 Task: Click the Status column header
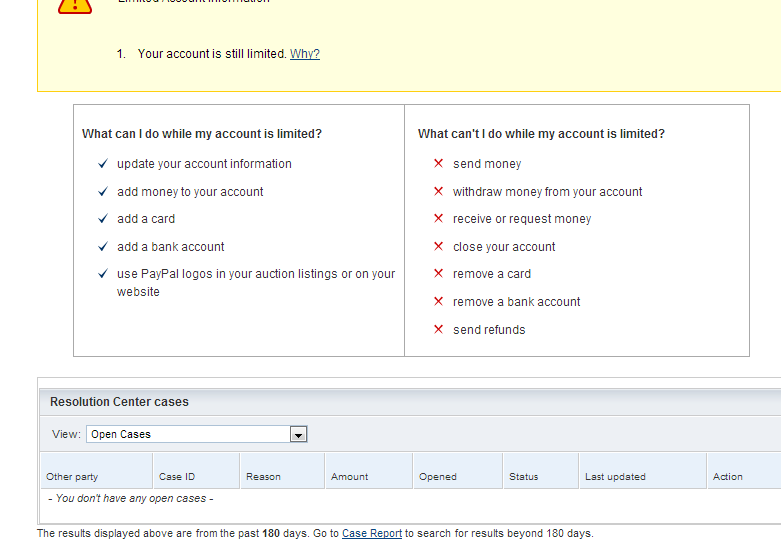[524, 477]
